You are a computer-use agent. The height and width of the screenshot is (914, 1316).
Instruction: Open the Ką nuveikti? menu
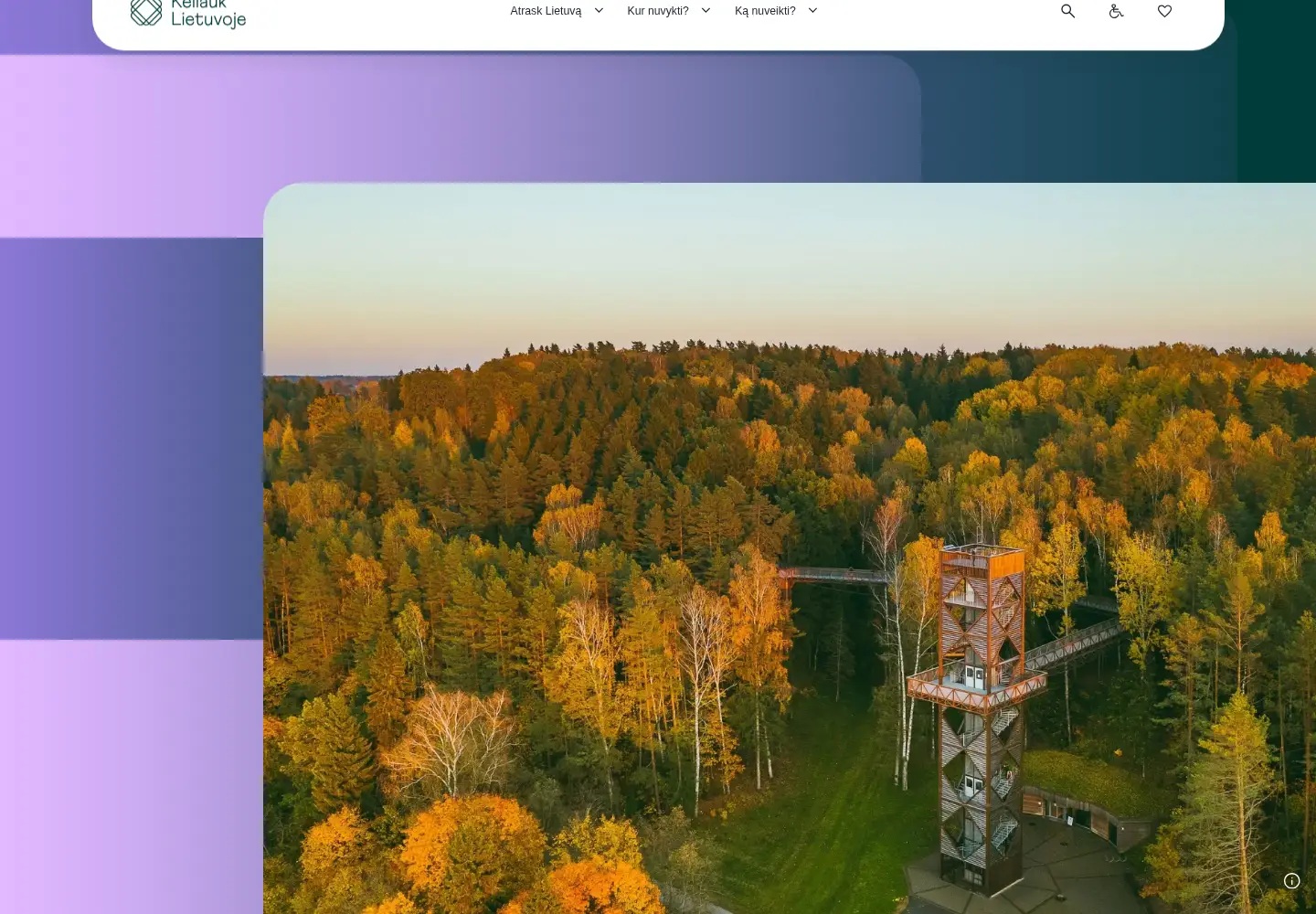(765, 11)
